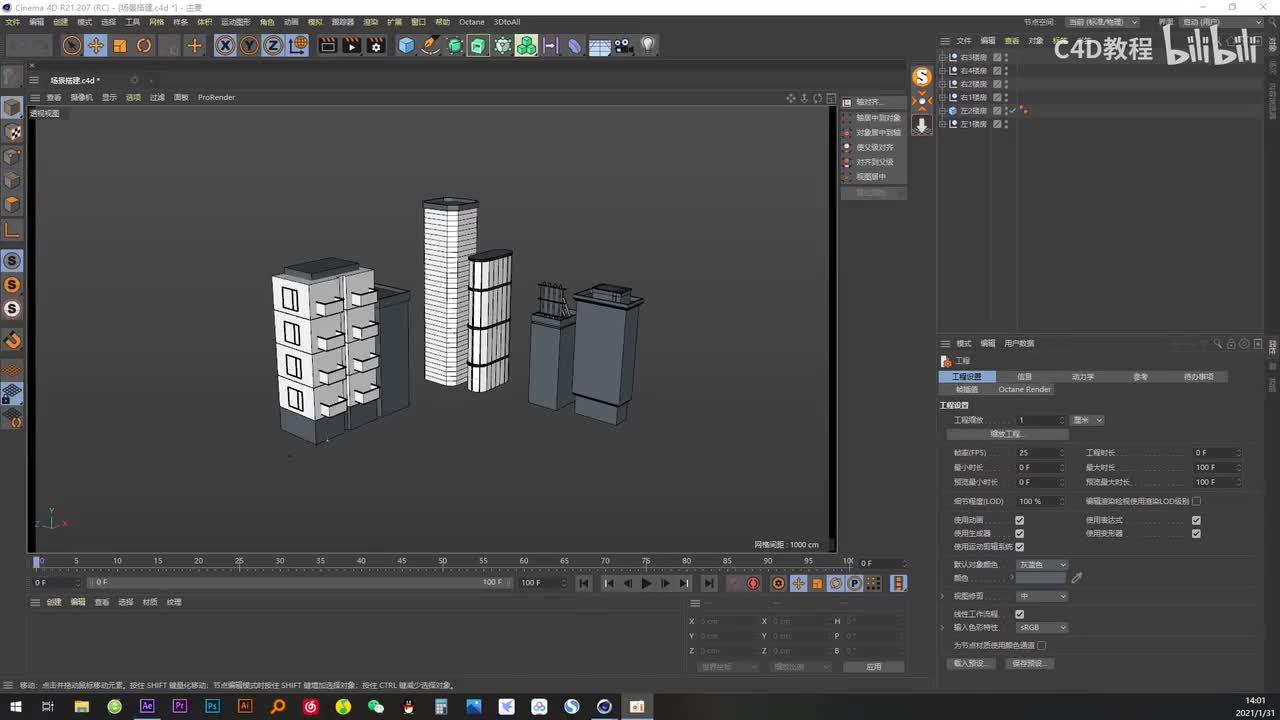Click the 颜色 color swatch

click(x=1042, y=578)
